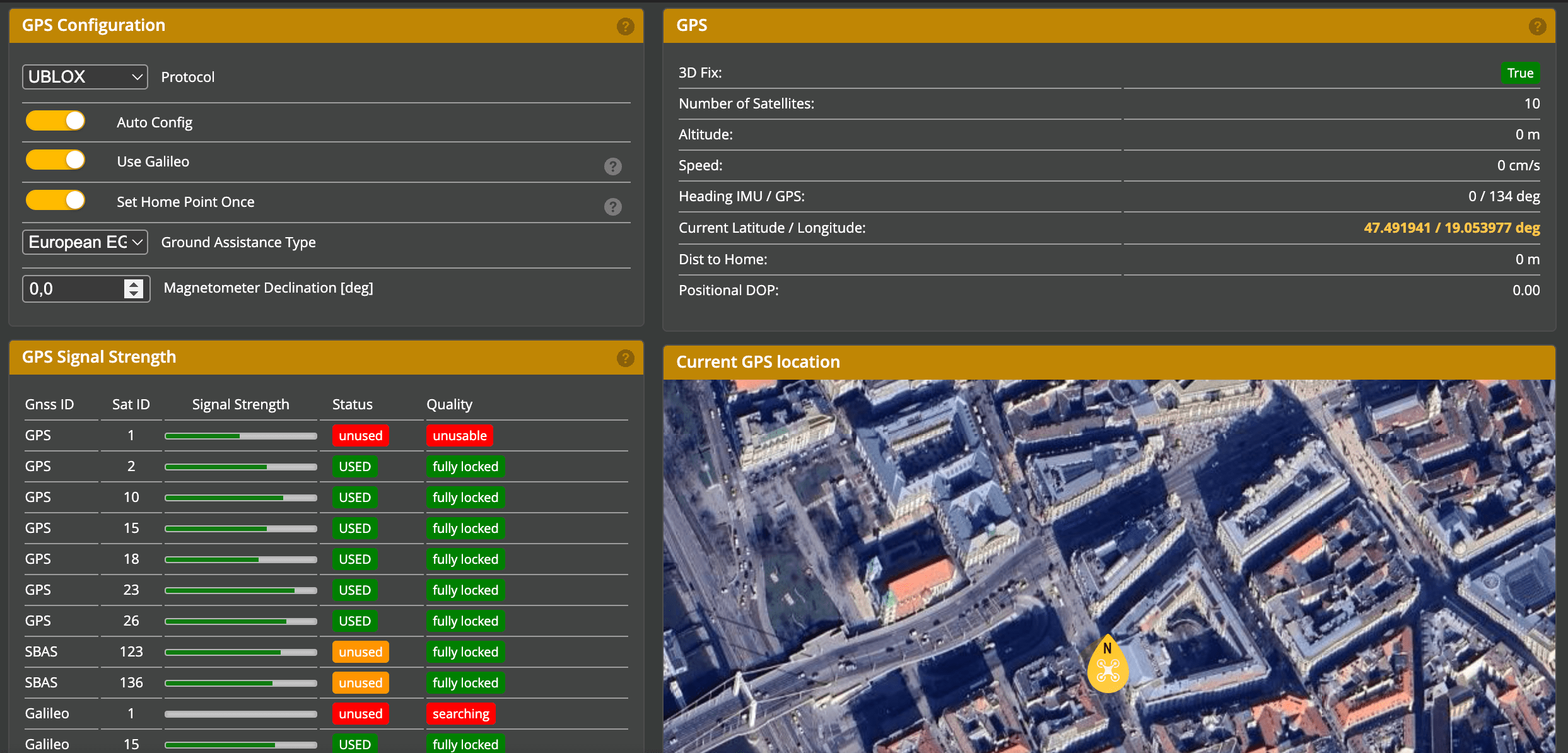Image resolution: width=1568 pixels, height=753 pixels.
Task: Disable the Auto Config toggle
Action: coord(56,121)
